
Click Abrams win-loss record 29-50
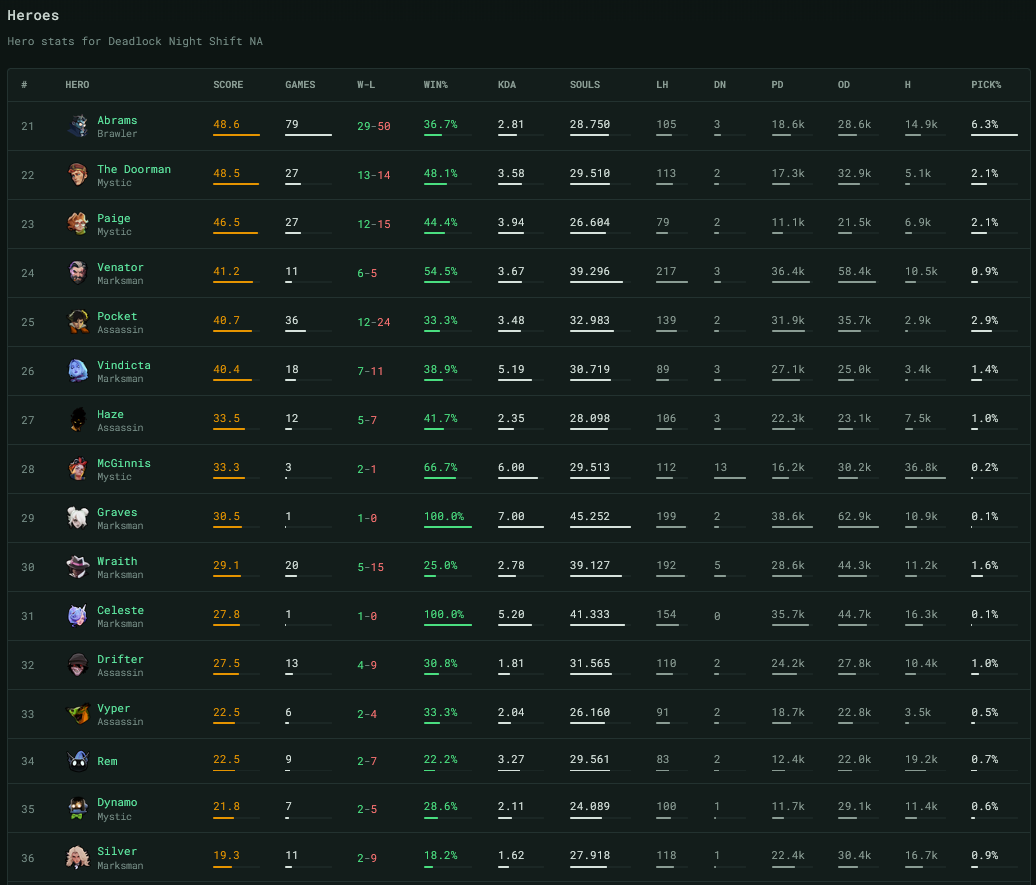pos(373,126)
